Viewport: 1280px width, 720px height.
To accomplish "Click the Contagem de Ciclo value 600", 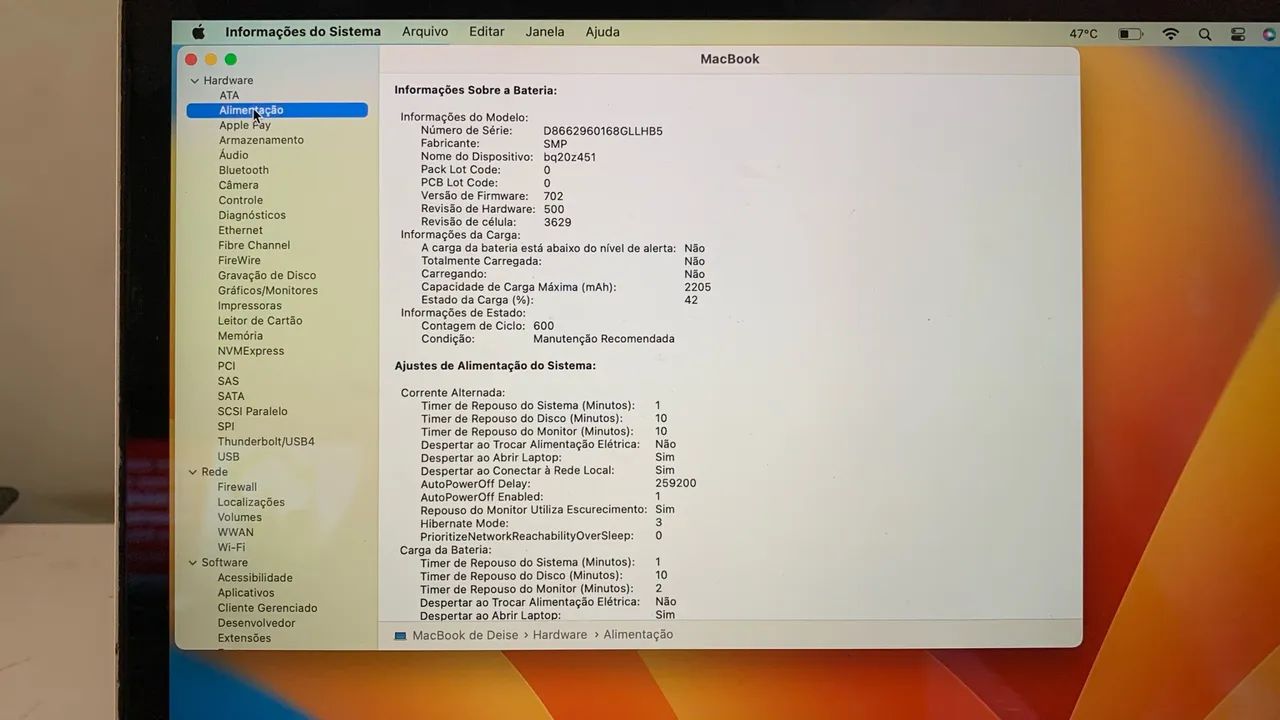I will [x=543, y=326].
